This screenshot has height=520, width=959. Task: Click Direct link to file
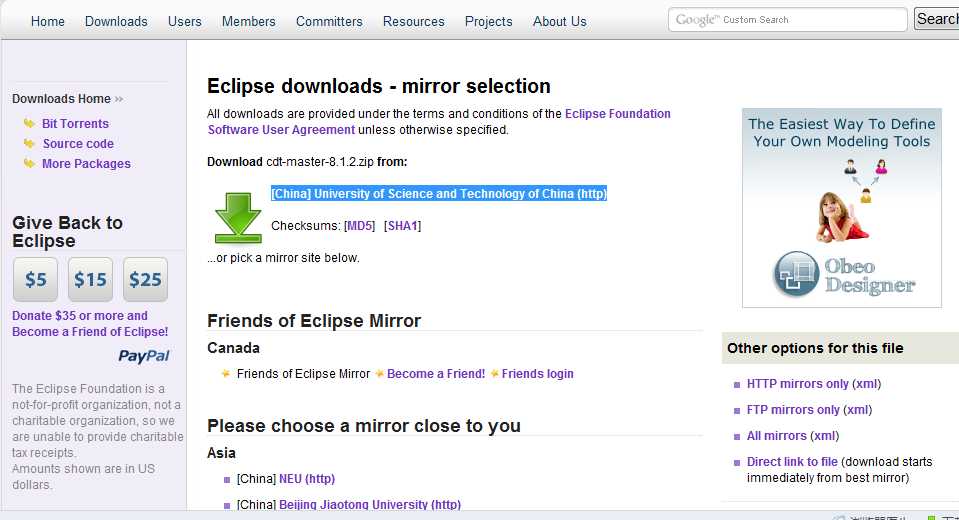coord(792,462)
